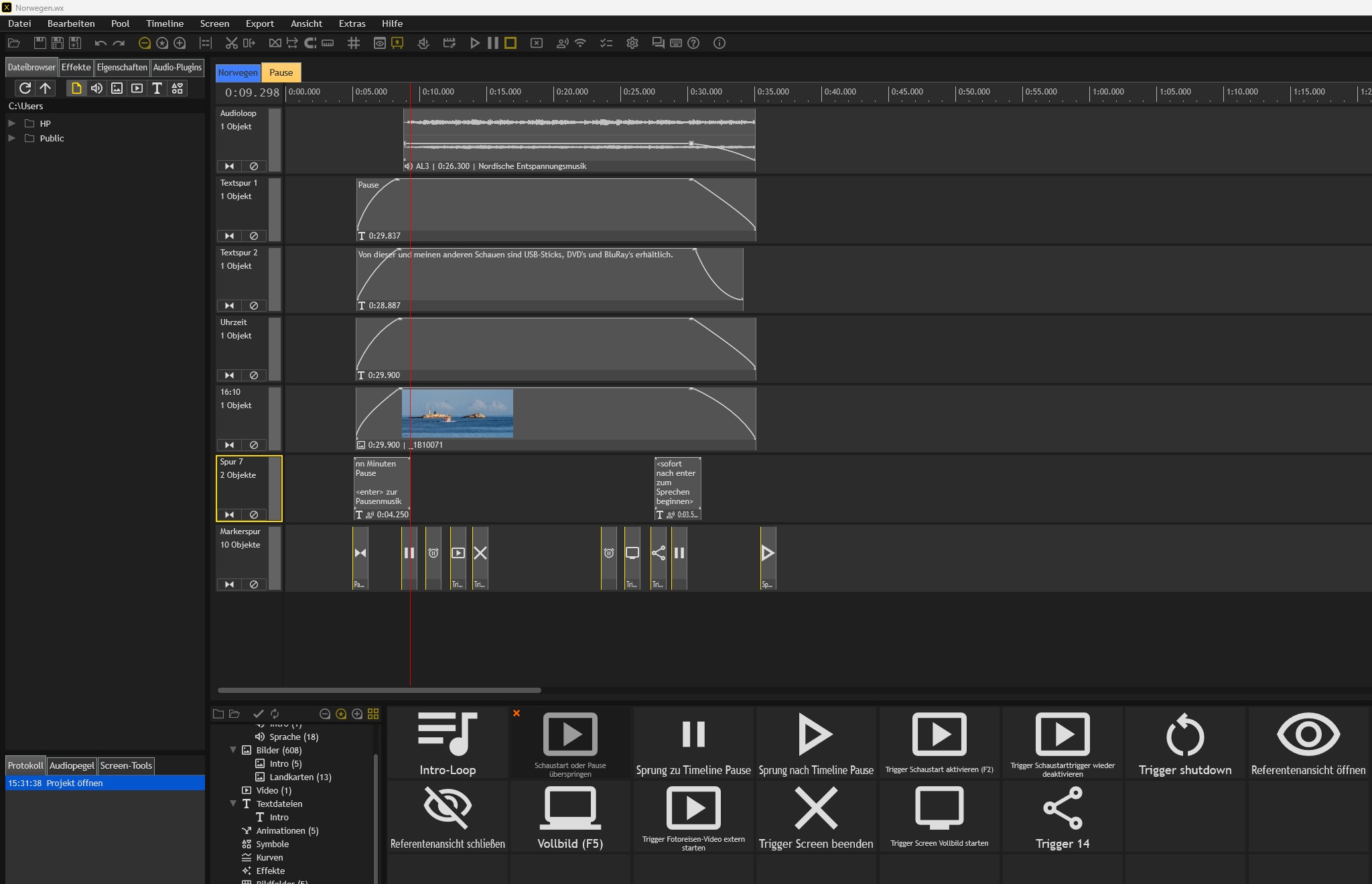Click Sprung zu Timeline Pause button

pyautogui.click(x=693, y=743)
